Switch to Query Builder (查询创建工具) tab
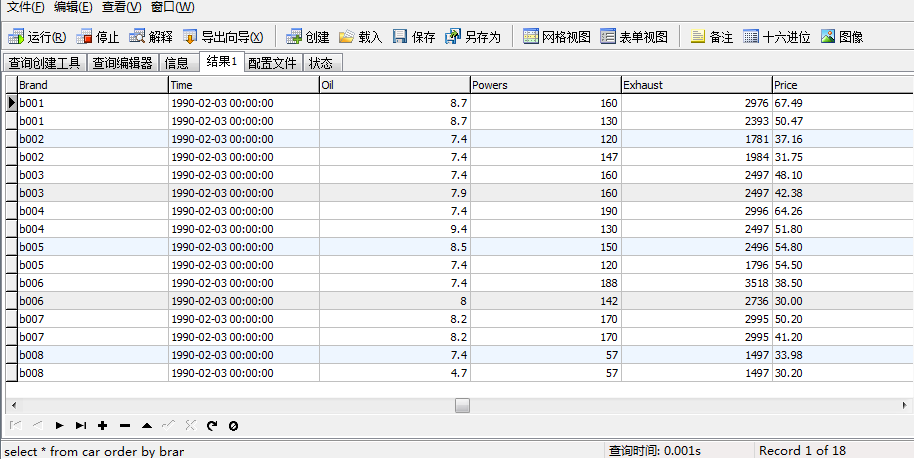Image resolution: width=914 pixels, height=459 pixels. (45, 63)
